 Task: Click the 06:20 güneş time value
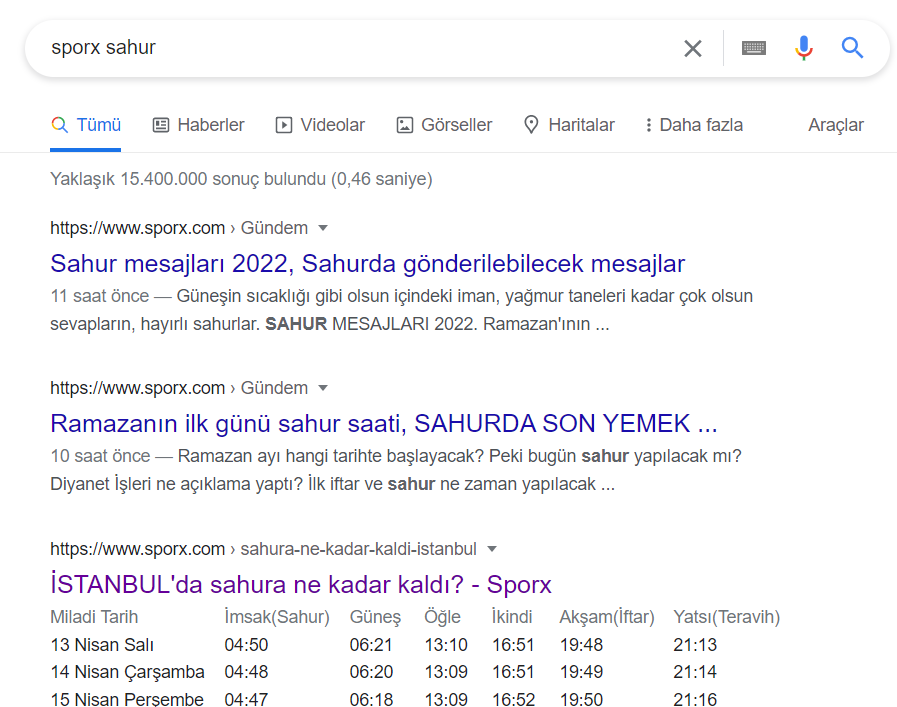point(371,672)
